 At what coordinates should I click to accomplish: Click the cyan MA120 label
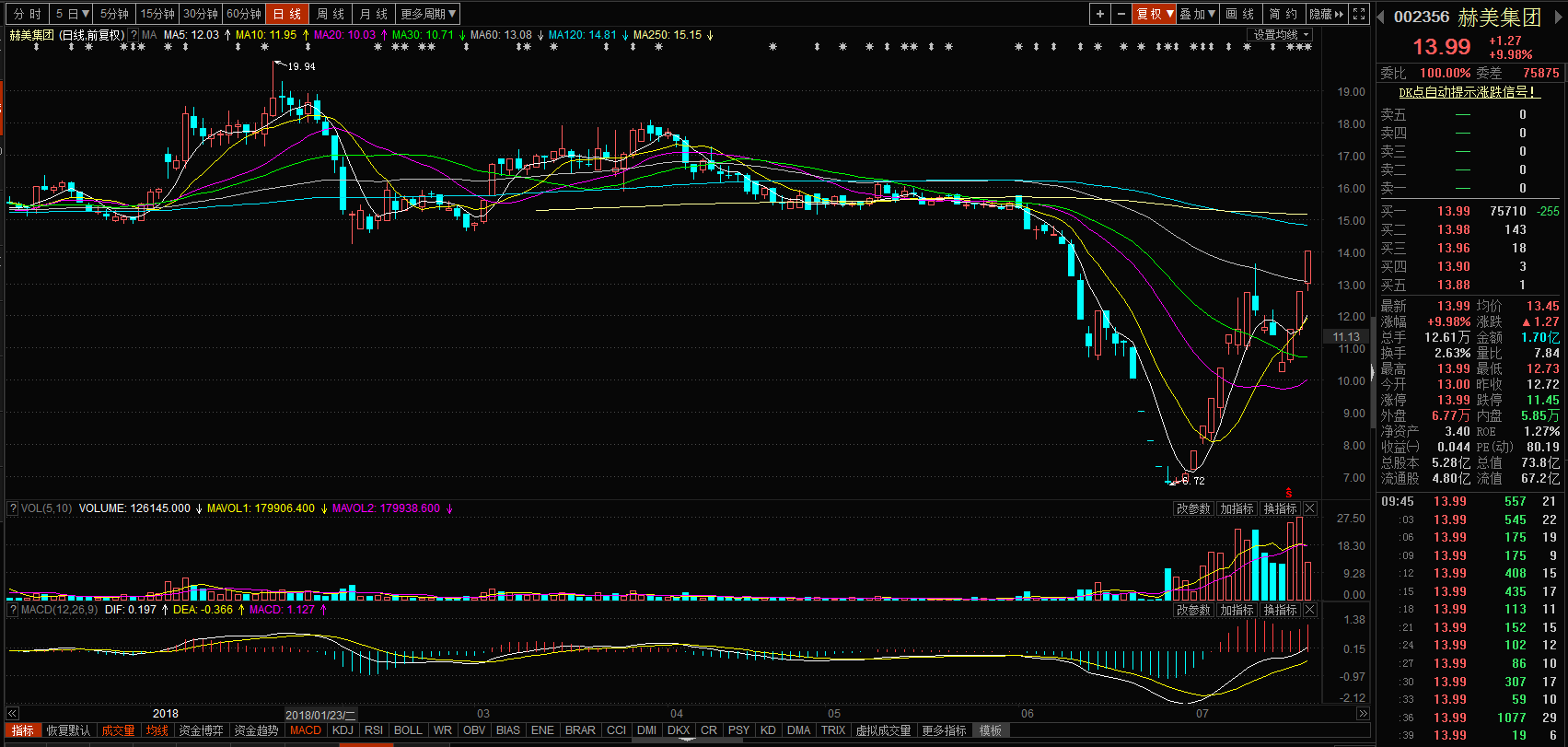tap(582, 35)
